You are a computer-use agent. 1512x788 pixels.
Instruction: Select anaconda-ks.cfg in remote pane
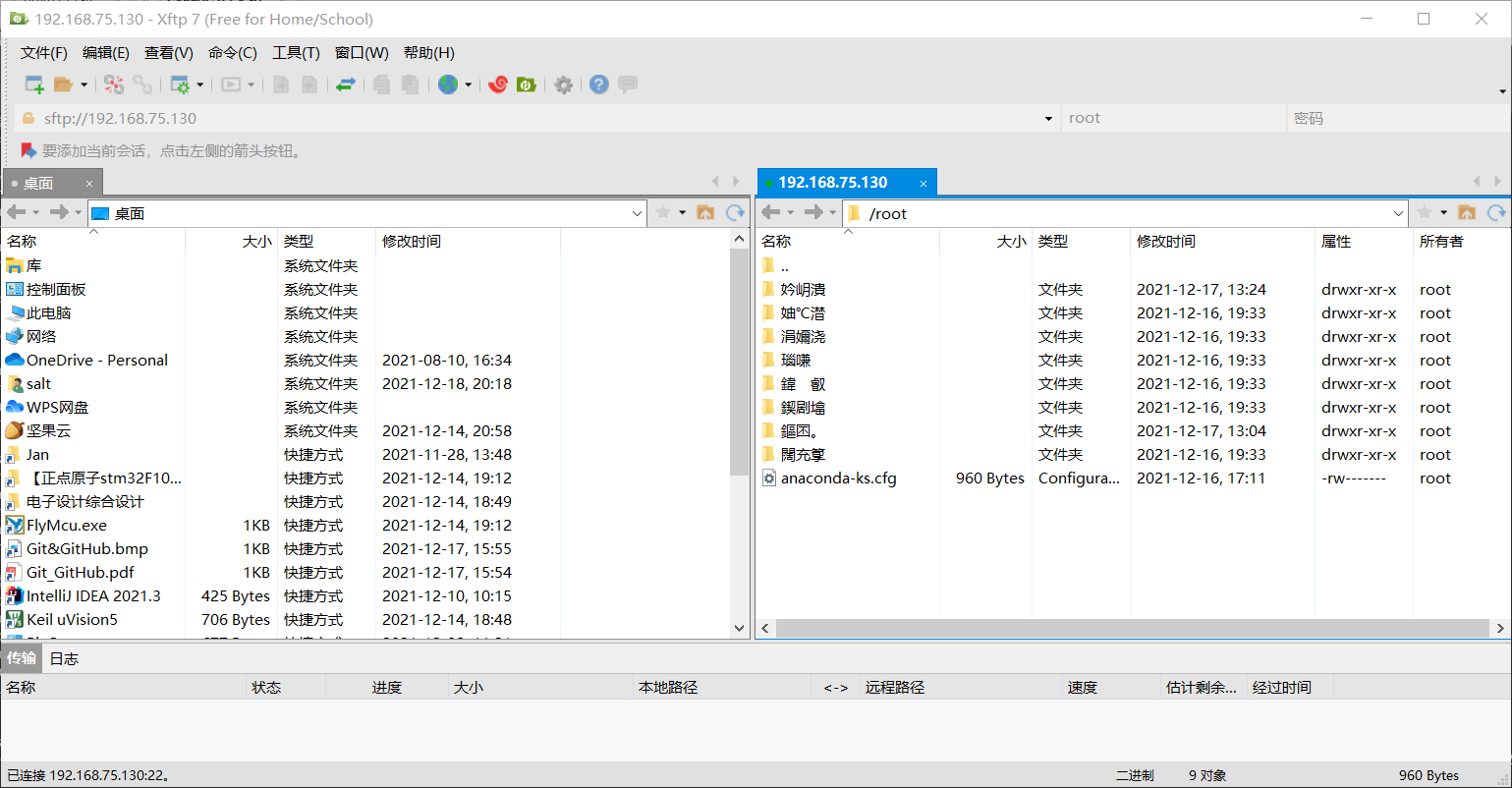(838, 478)
